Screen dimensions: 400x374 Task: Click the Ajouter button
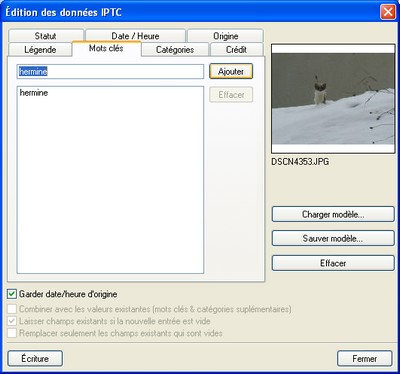(231, 71)
